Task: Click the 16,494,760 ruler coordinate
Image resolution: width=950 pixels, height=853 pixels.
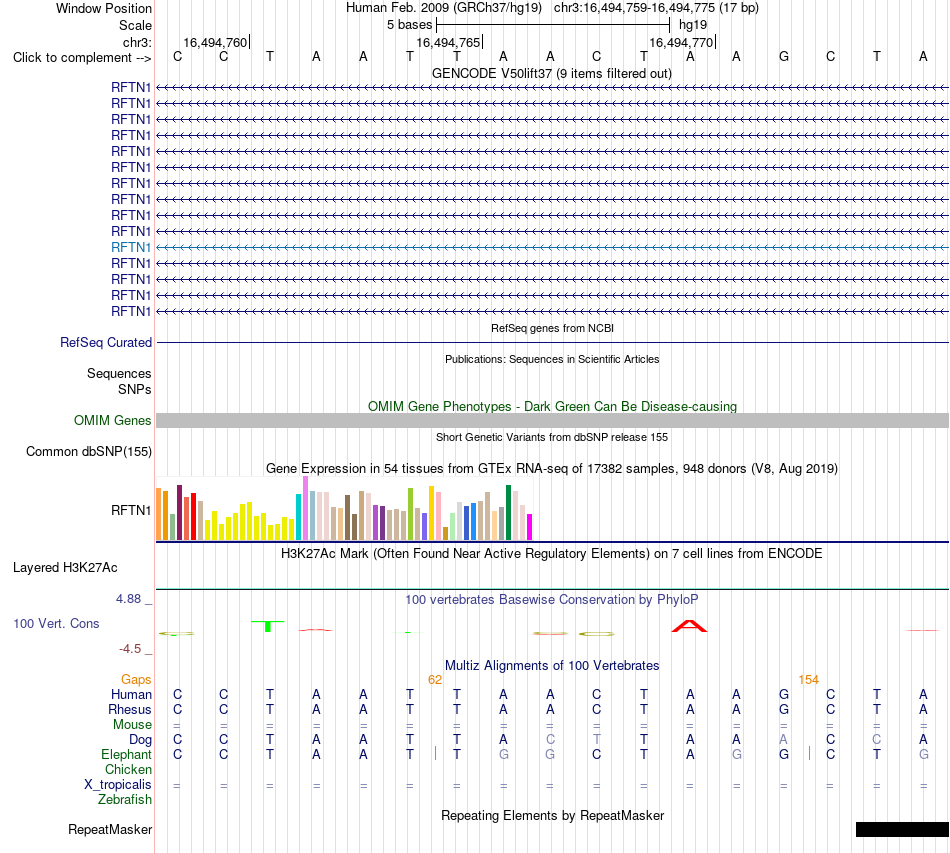Action: (x=215, y=42)
